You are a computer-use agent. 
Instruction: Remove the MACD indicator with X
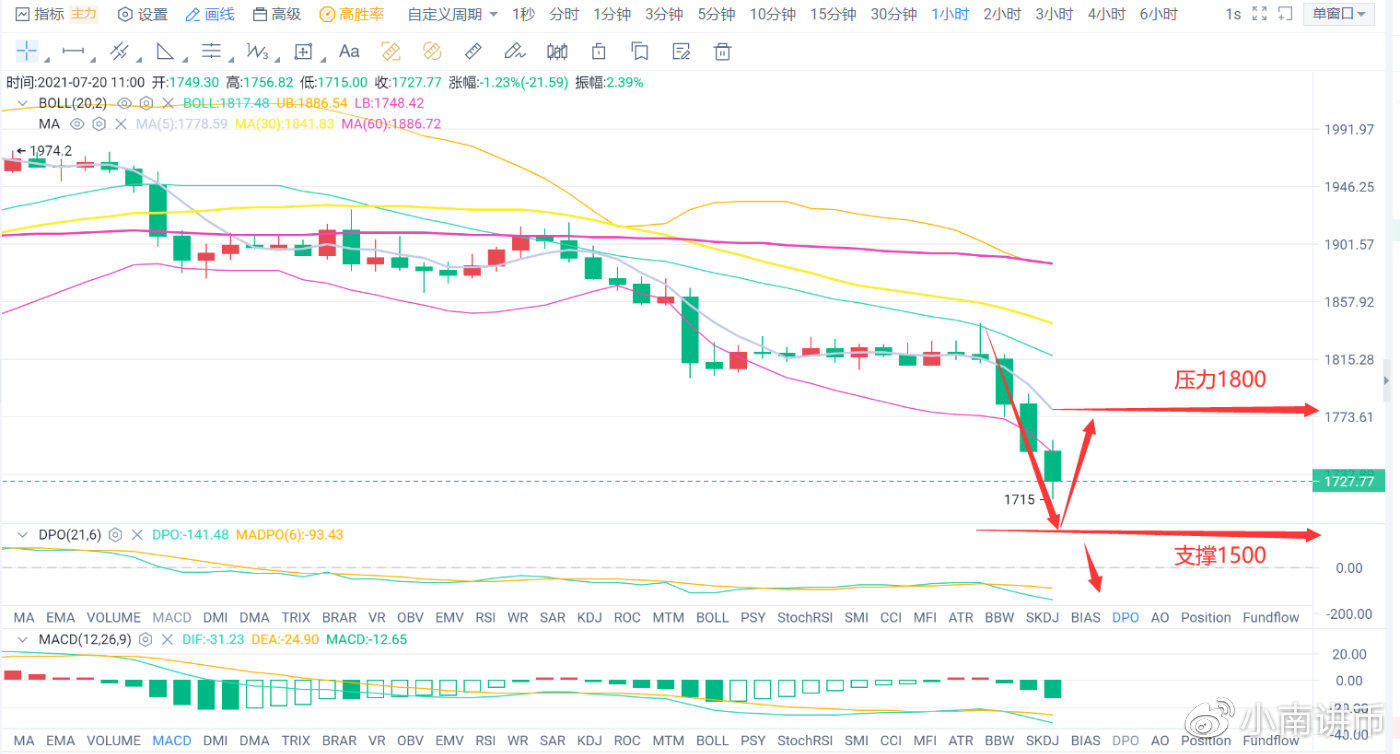pos(167,639)
